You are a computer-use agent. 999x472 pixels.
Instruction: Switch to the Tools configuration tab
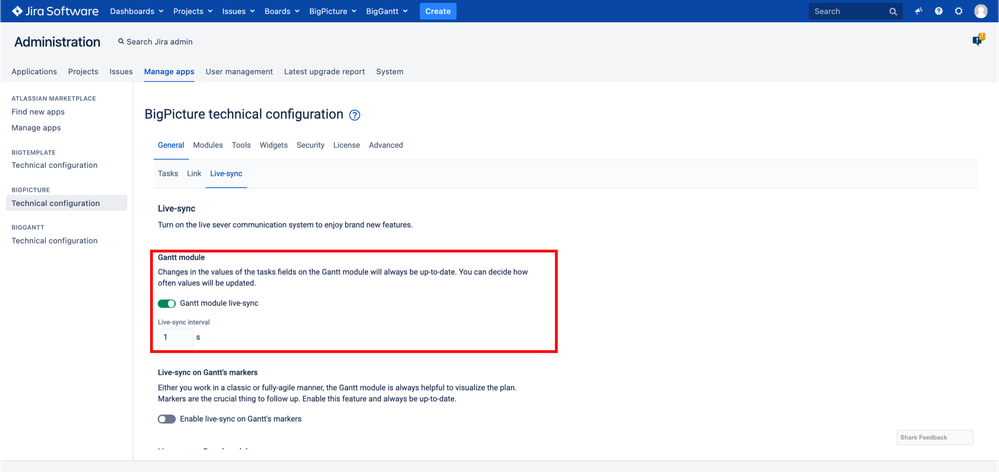[x=241, y=145]
